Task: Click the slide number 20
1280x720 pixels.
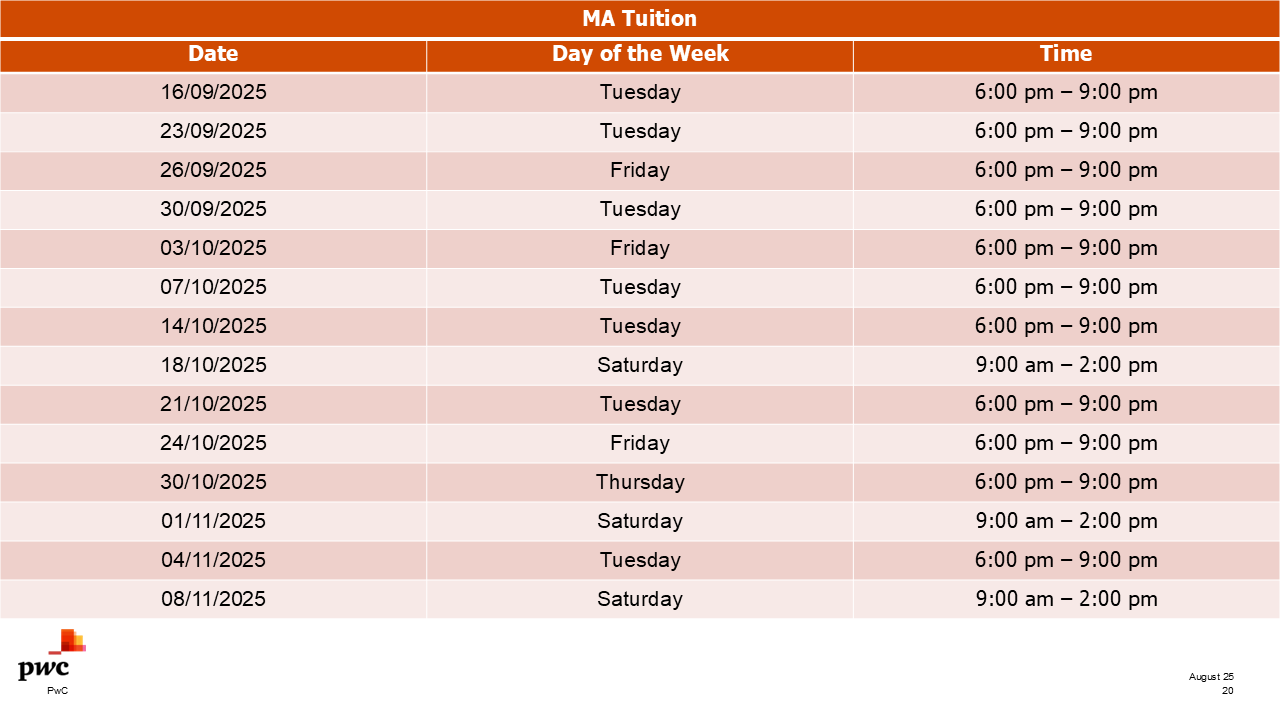Action: click(x=1227, y=690)
